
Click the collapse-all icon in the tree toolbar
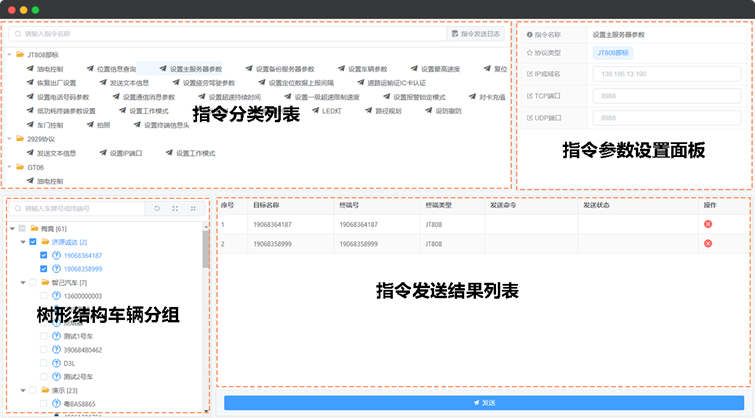[194, 209]
